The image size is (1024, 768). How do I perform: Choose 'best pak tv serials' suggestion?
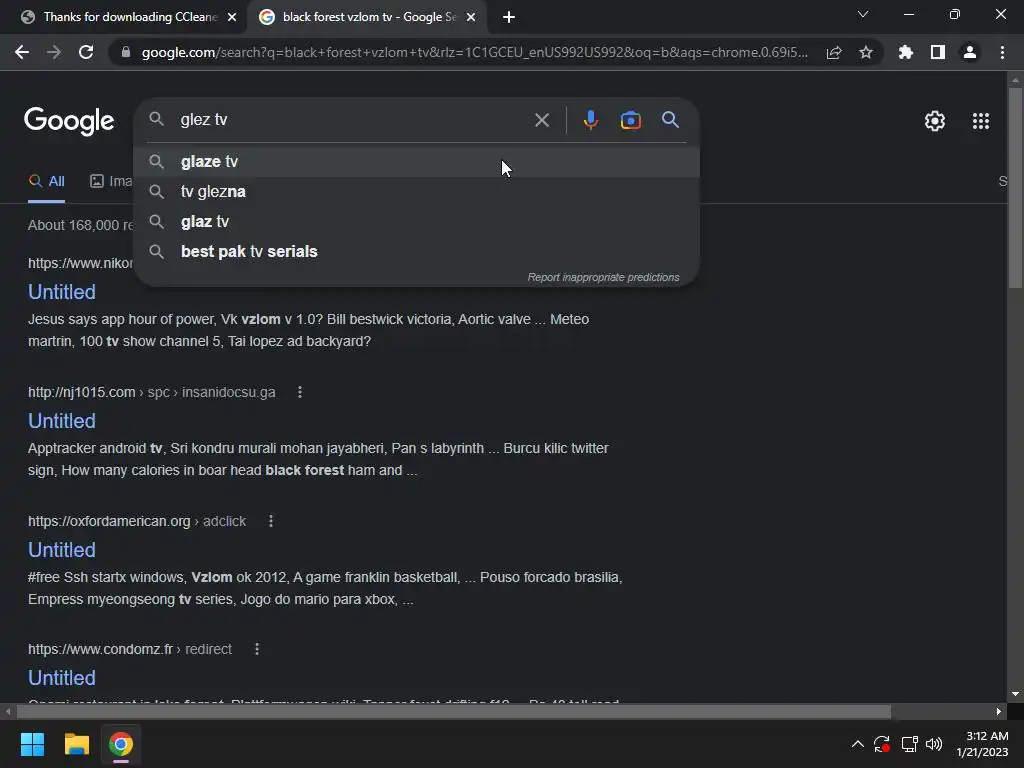point(417,251)
